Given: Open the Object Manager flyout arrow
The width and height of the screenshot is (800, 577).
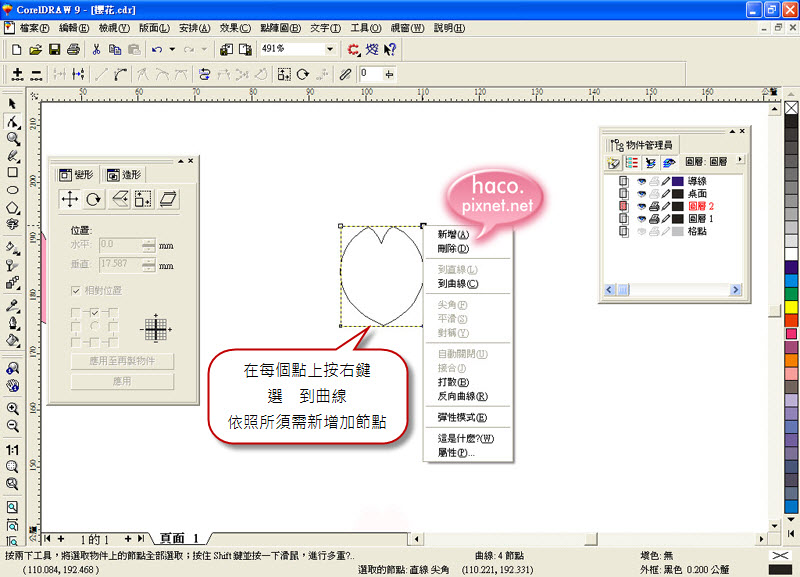Looking at the screenshot, I should [x=740, y=160].
